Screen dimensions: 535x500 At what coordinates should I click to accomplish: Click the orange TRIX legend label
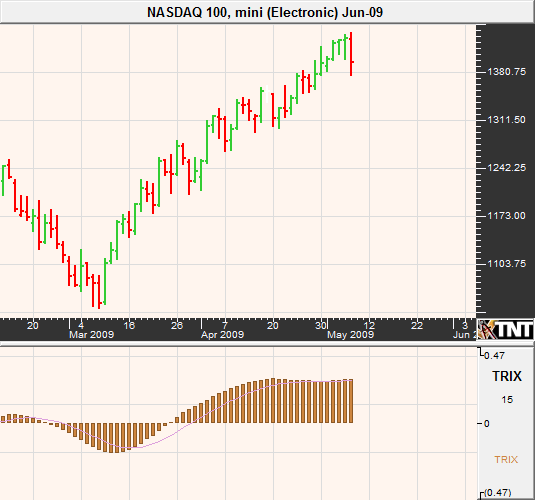coord(506,459)
